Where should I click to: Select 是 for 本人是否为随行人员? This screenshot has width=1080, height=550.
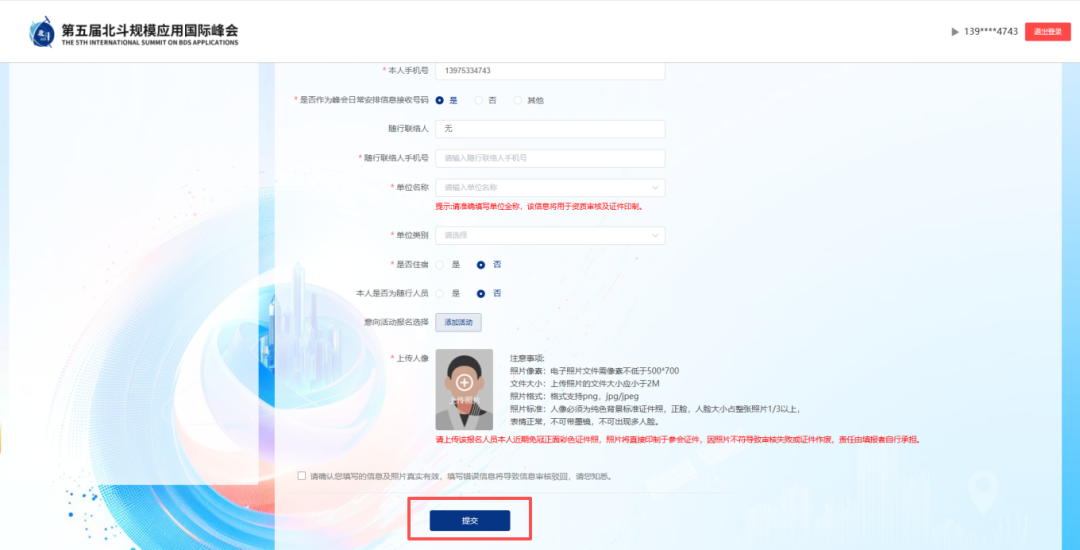tap(439, 293)
